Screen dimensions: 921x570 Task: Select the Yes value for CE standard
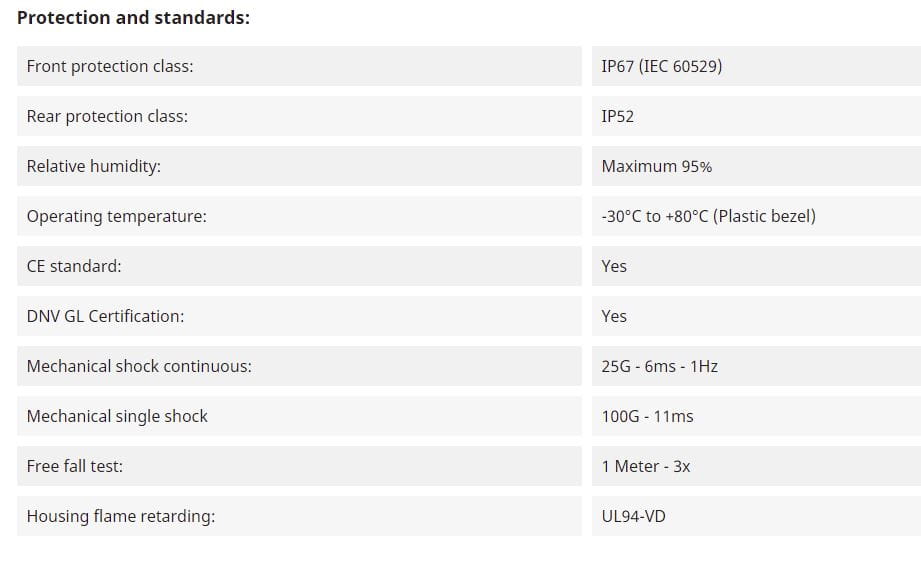point(614,266)
